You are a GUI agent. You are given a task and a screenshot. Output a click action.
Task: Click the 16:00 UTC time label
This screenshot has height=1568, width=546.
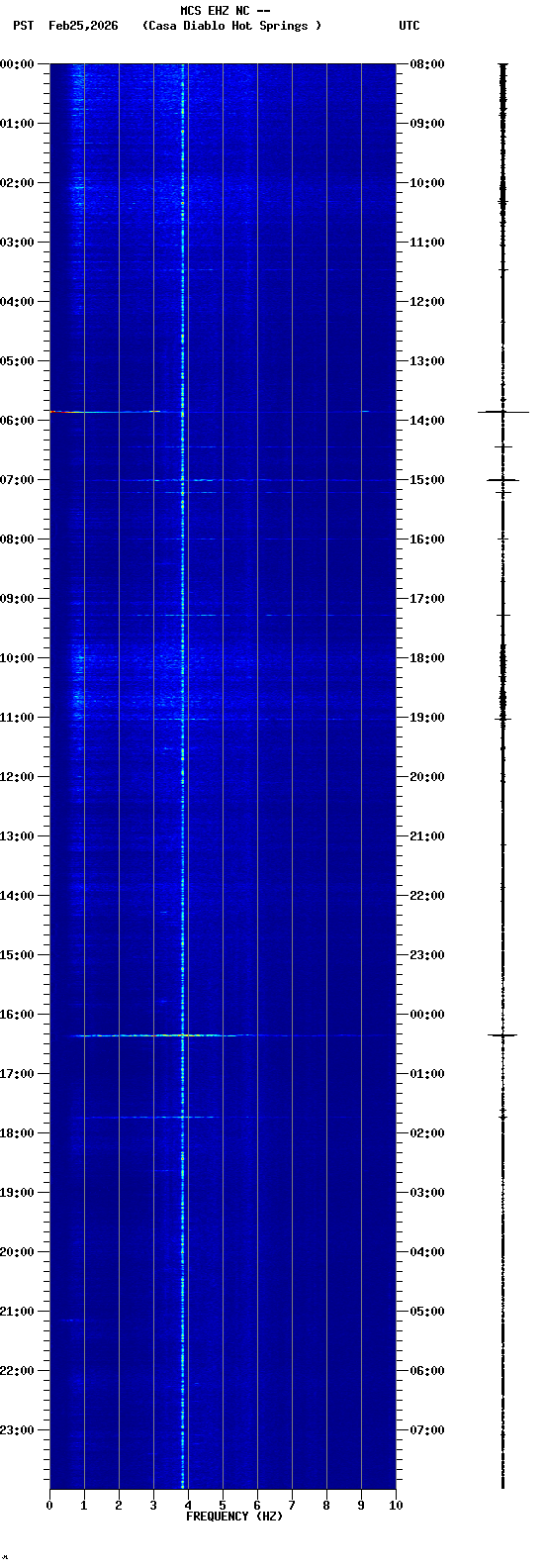pos(427,539)
